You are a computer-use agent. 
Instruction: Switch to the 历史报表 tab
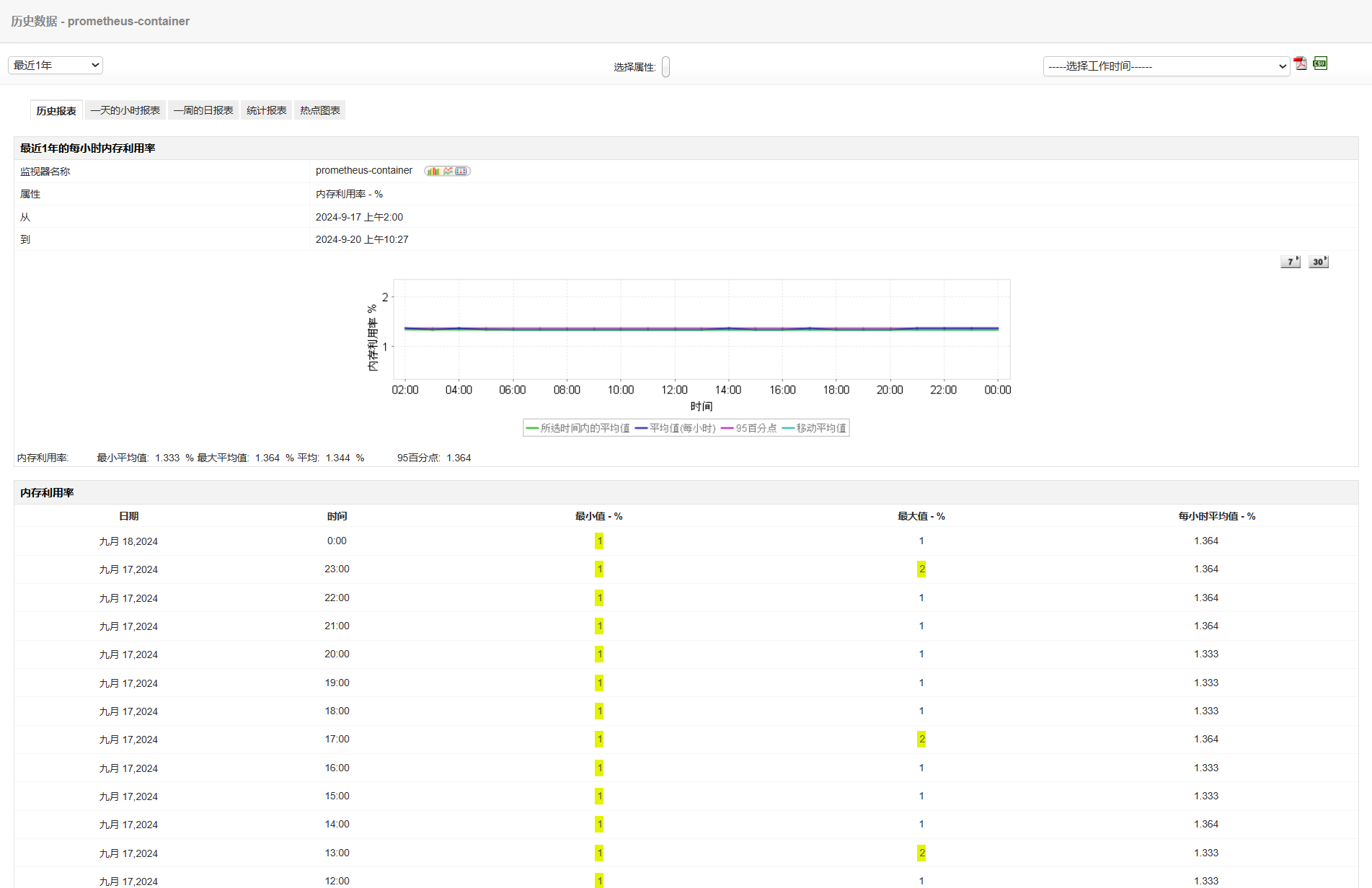coord(56,110)
